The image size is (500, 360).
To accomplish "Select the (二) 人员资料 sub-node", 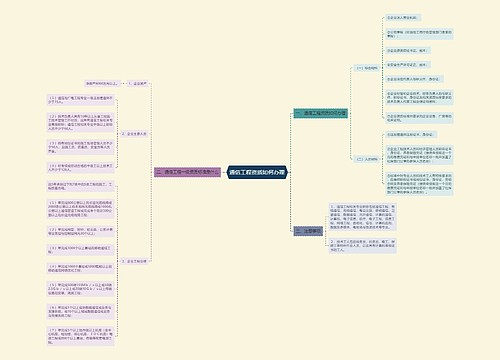I will 367,159.
